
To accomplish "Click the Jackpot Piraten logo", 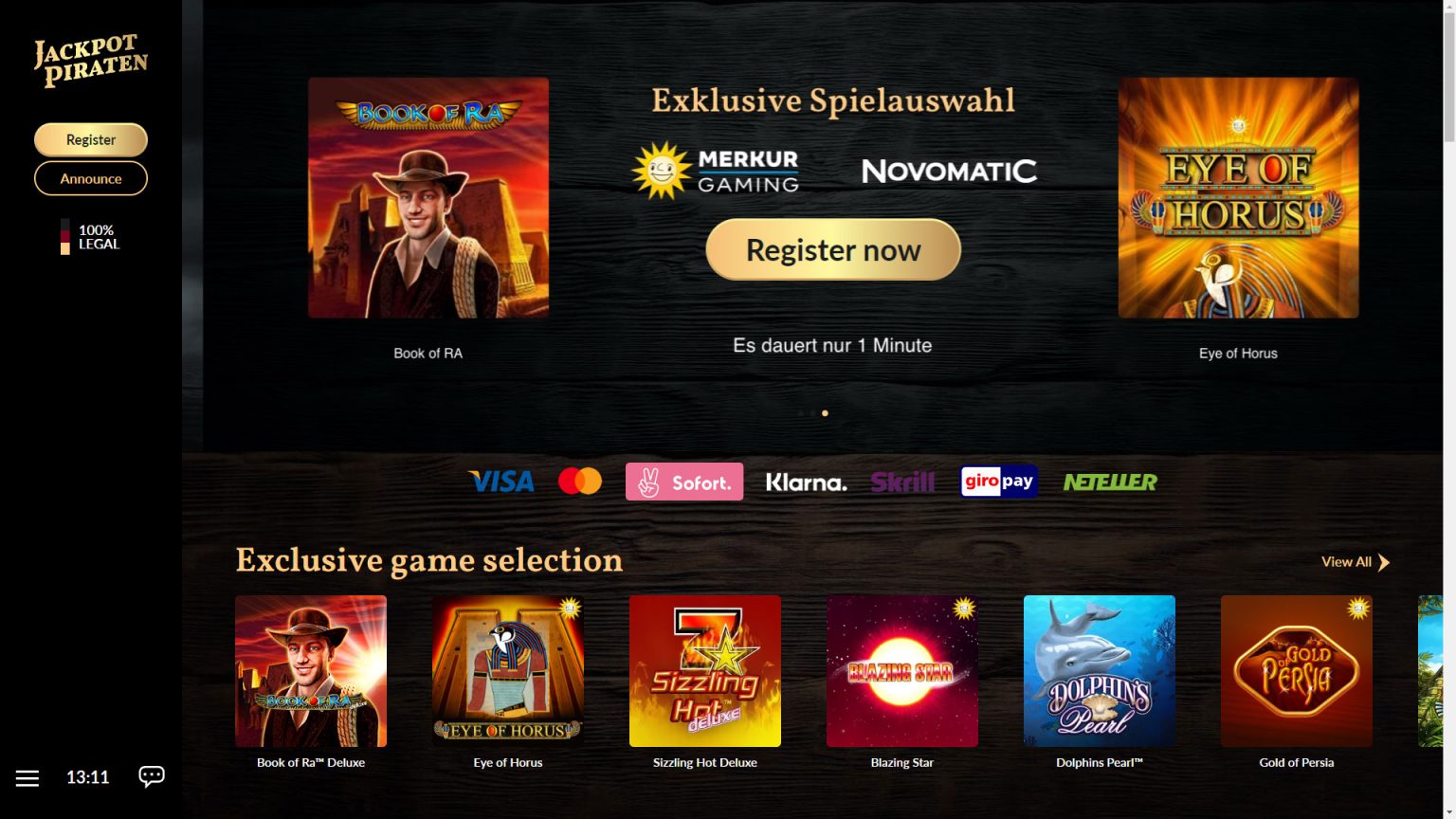I will click(x=91, y=61).
